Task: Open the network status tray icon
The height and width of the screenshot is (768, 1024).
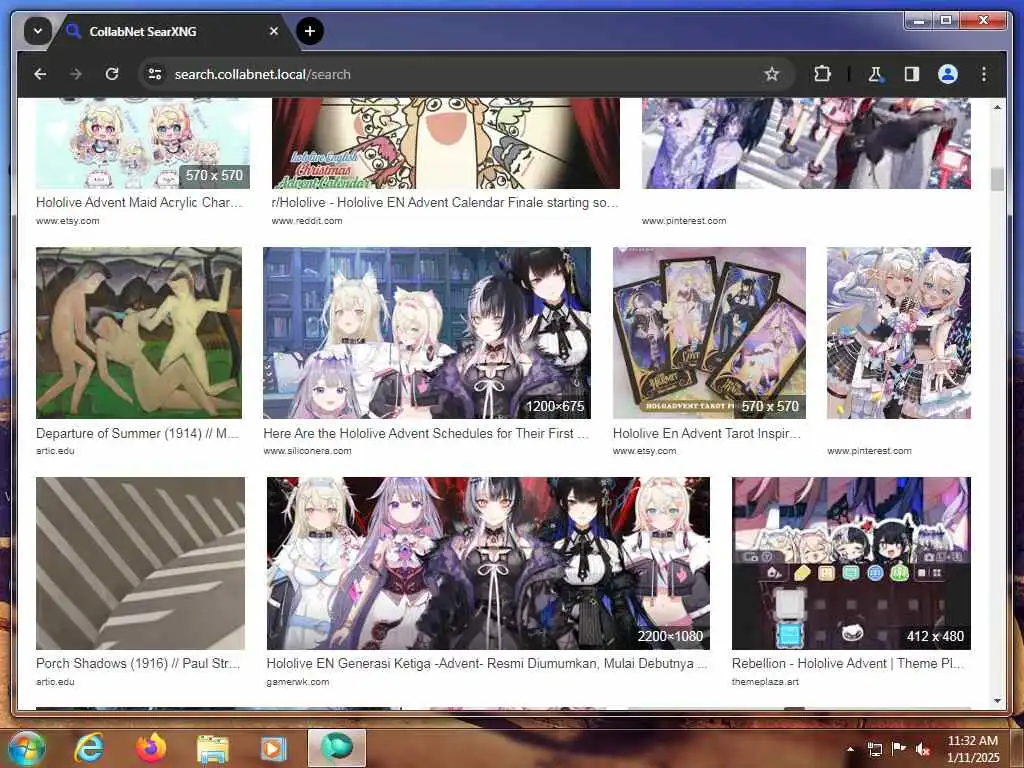Action: click(874, 749)
